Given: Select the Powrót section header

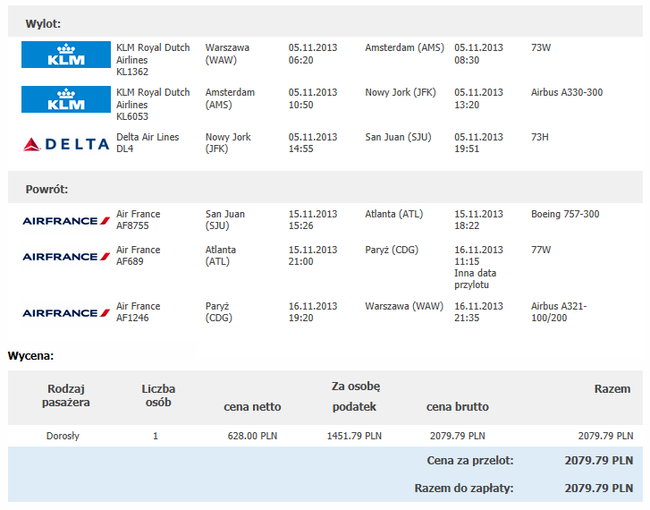Looking at the screenshot, I should (x=325, y=189).
